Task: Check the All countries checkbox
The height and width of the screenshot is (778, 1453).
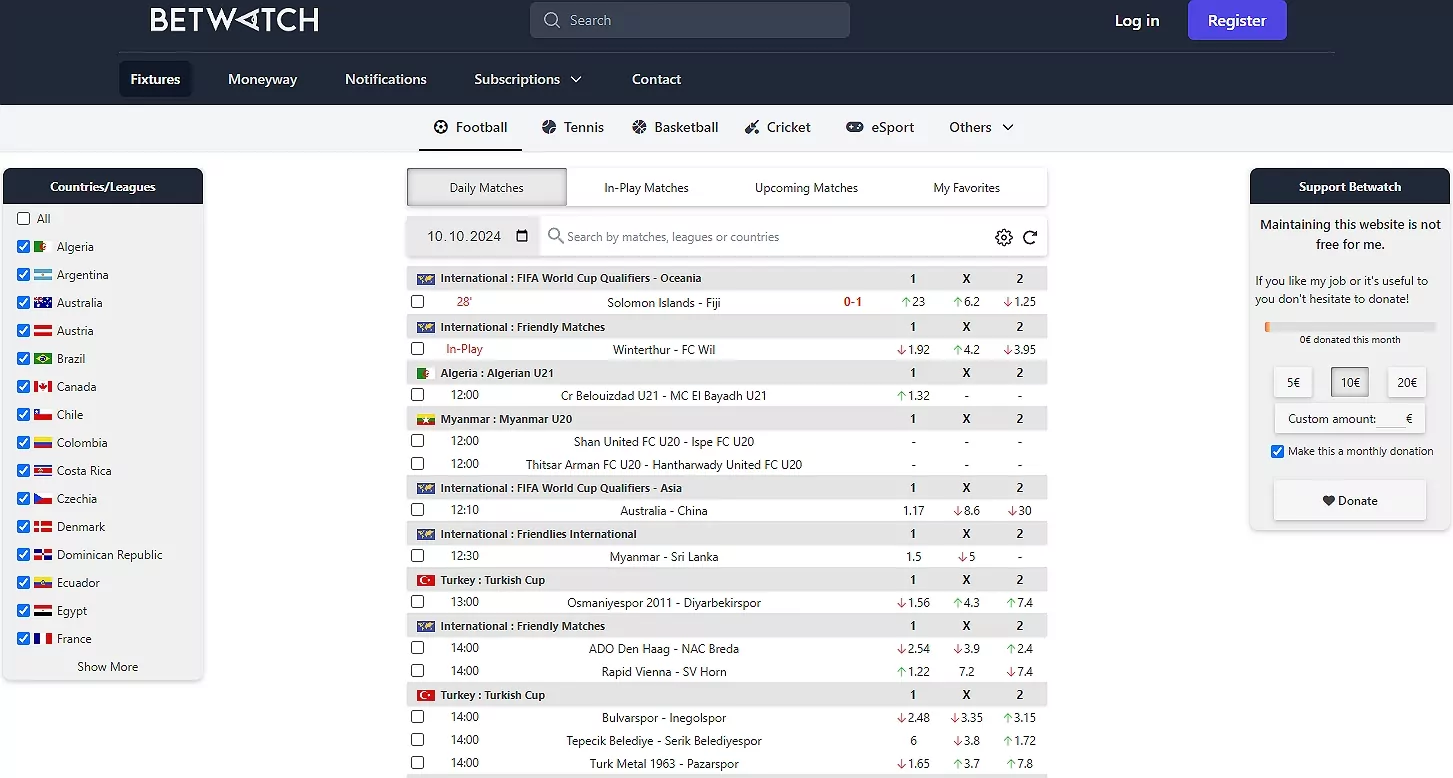Action: [23, 218]
